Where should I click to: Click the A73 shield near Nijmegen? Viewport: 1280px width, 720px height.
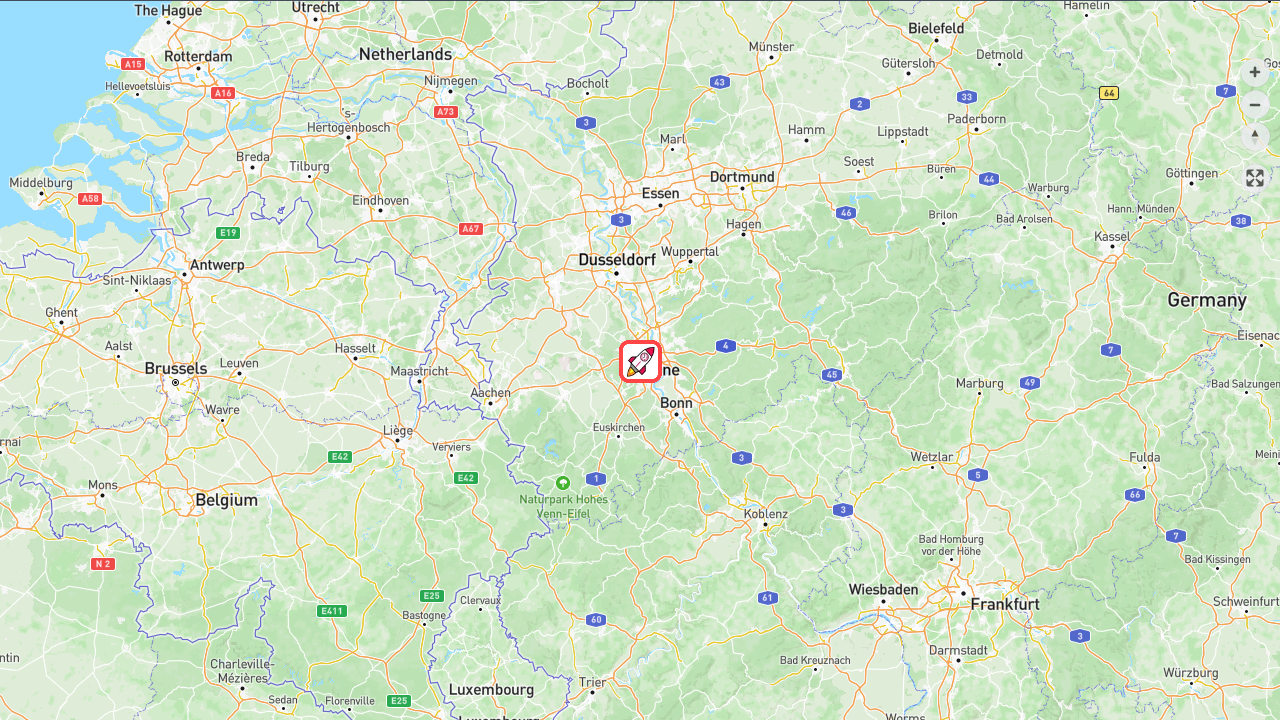(446, 112)
